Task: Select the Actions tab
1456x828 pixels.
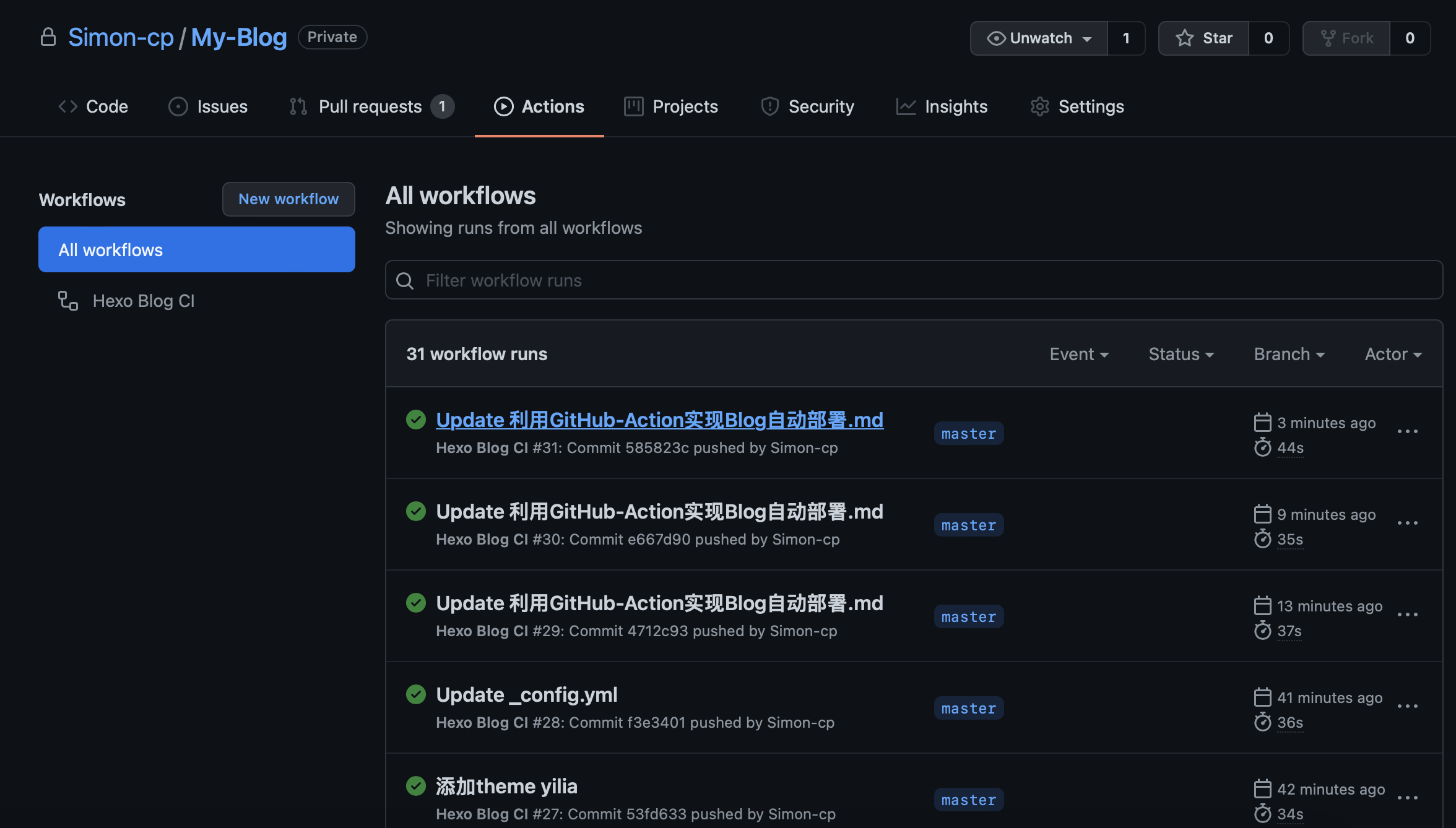Action: [x=539, y=106]
